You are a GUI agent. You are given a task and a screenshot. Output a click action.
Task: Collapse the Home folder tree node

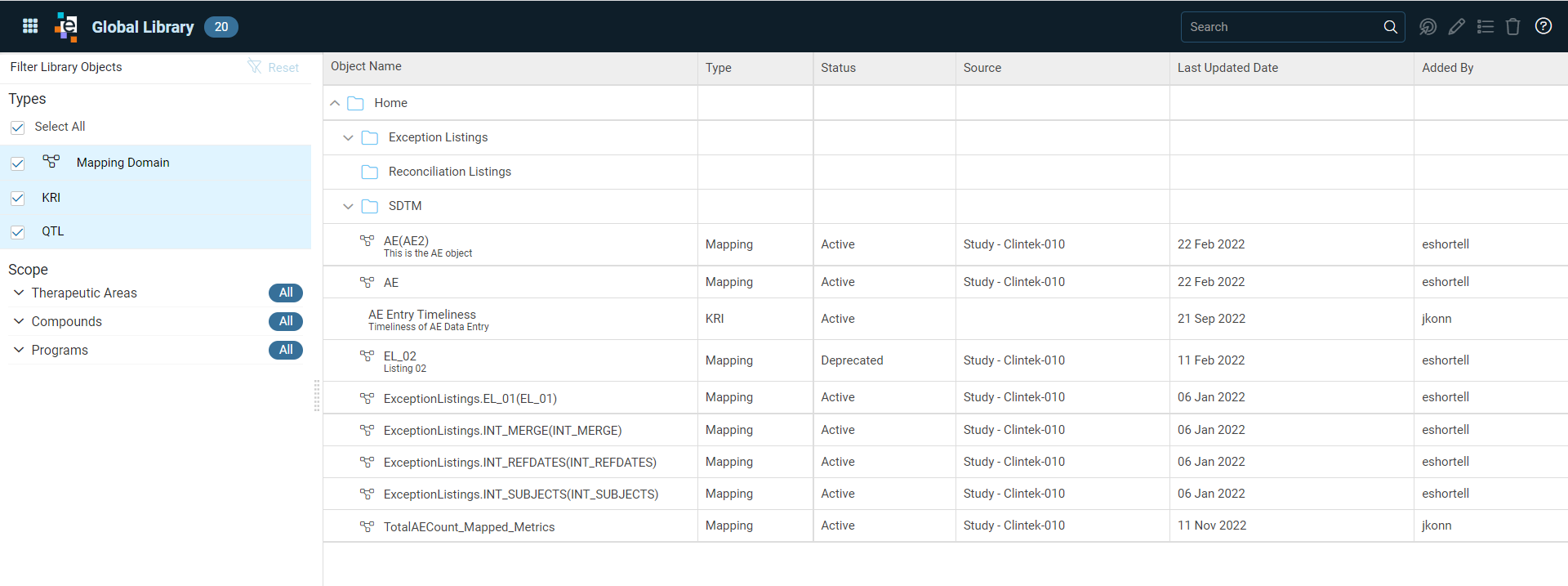pos(335,103)
